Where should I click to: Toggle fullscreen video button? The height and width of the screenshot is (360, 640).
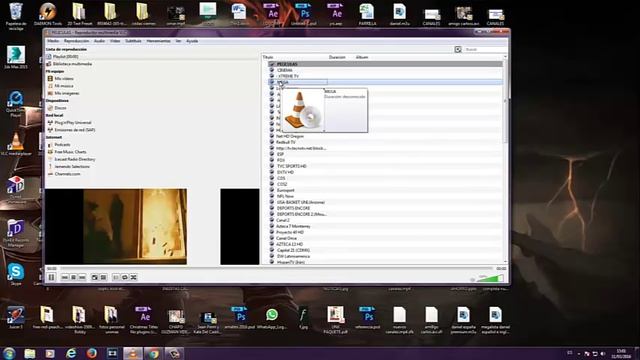(95, 278)
